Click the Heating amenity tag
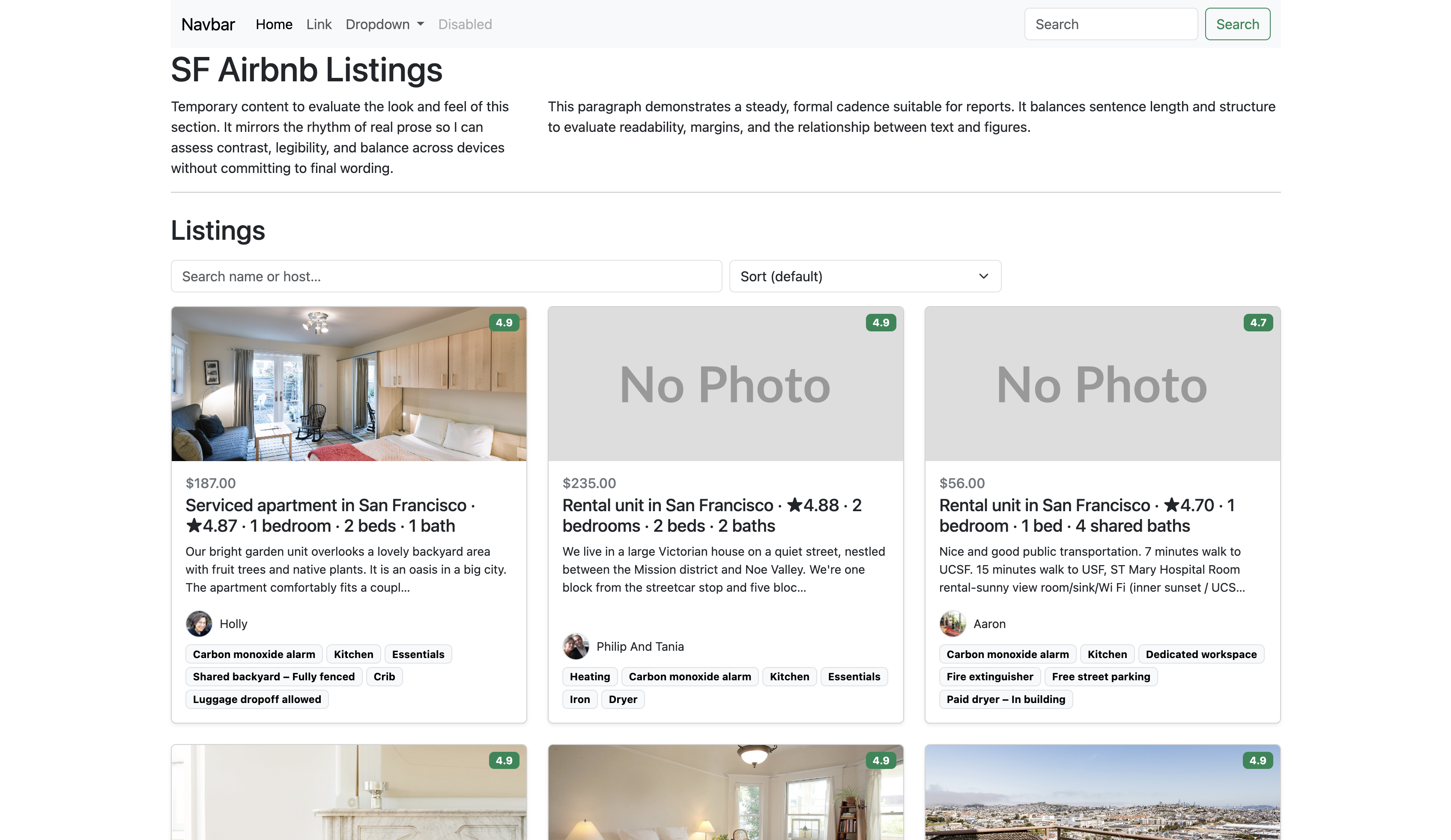 pos(590,676)
